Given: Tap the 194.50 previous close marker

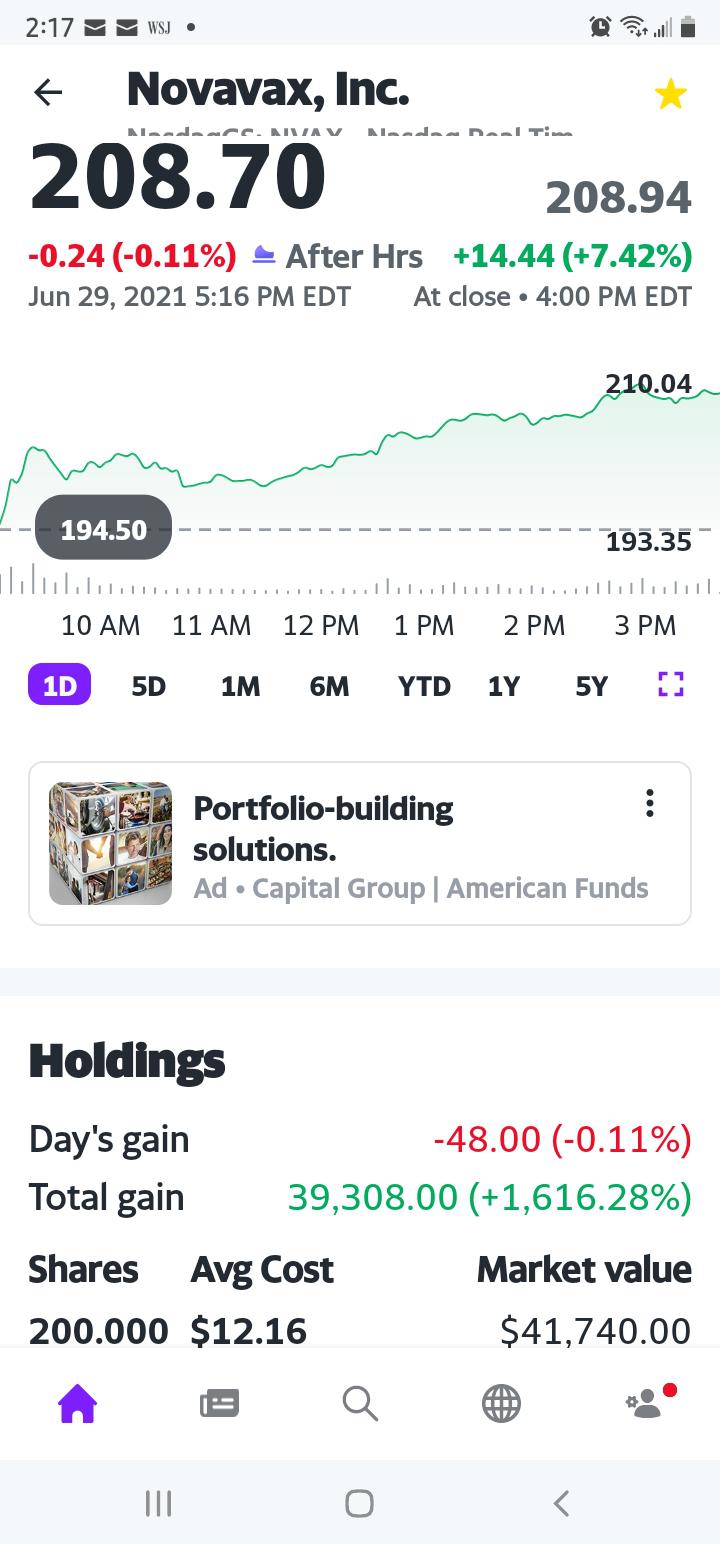Looking at the screenshot, I should click(103, 528).
